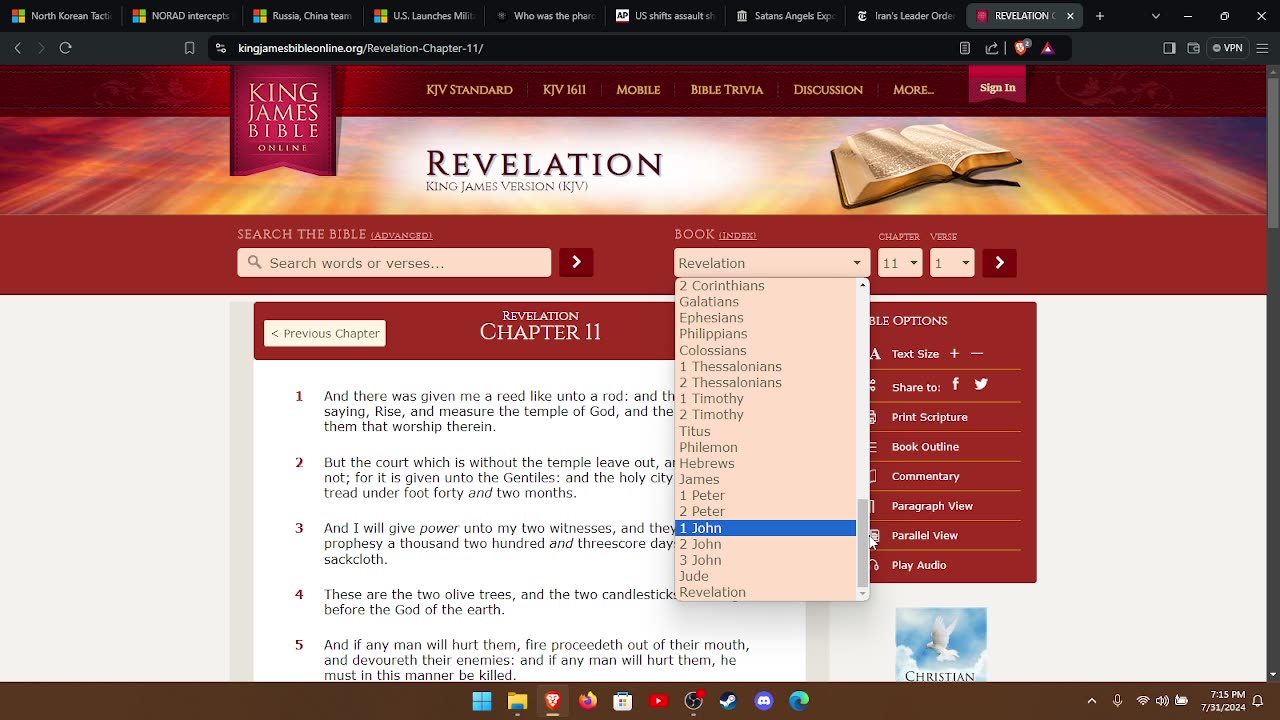Open Commentary option
Image resolution: width=1280 pixels, height=720 pixels.
(x=925, y=476)
